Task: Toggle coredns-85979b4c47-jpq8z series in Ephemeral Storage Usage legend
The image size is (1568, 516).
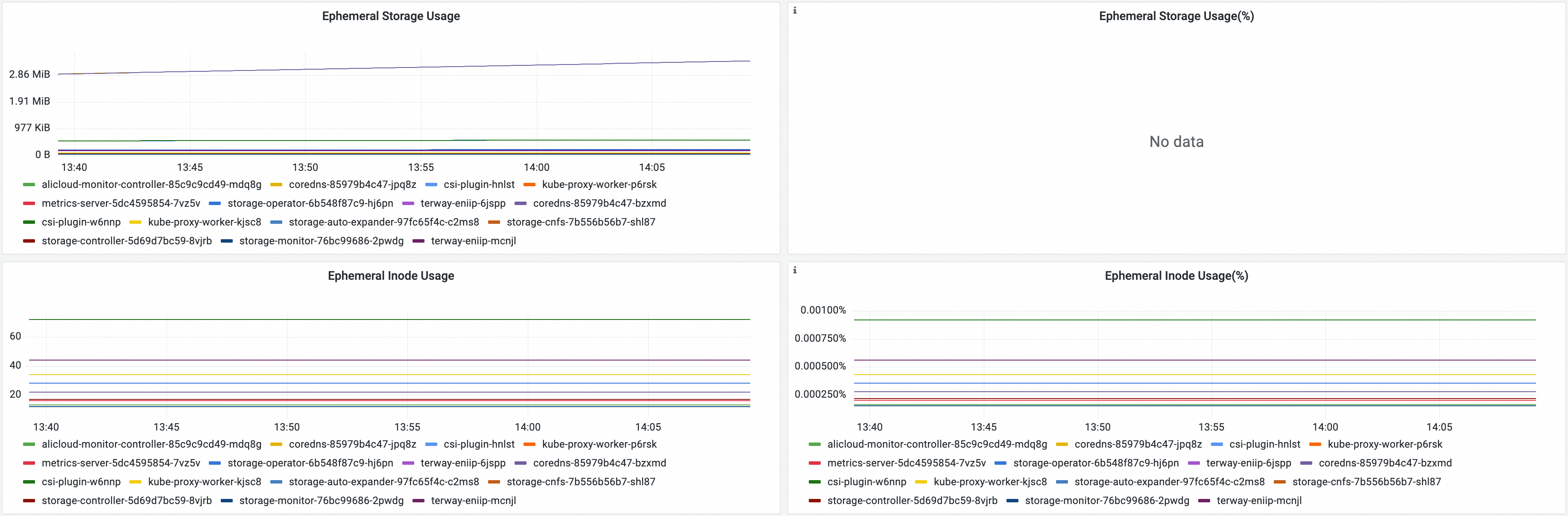Action: tap(352, 185)
